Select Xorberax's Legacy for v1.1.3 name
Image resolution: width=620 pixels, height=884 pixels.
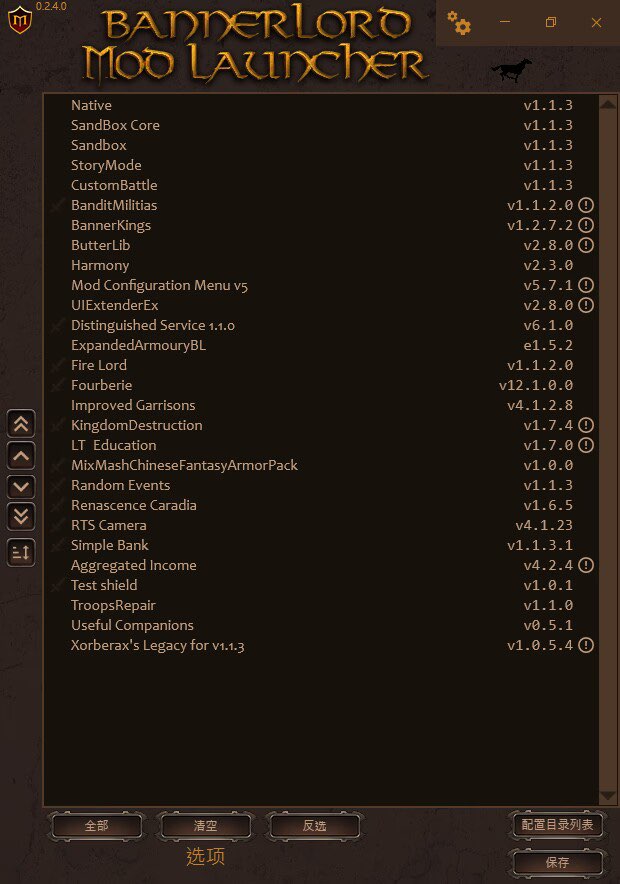(x=158, y=646)
